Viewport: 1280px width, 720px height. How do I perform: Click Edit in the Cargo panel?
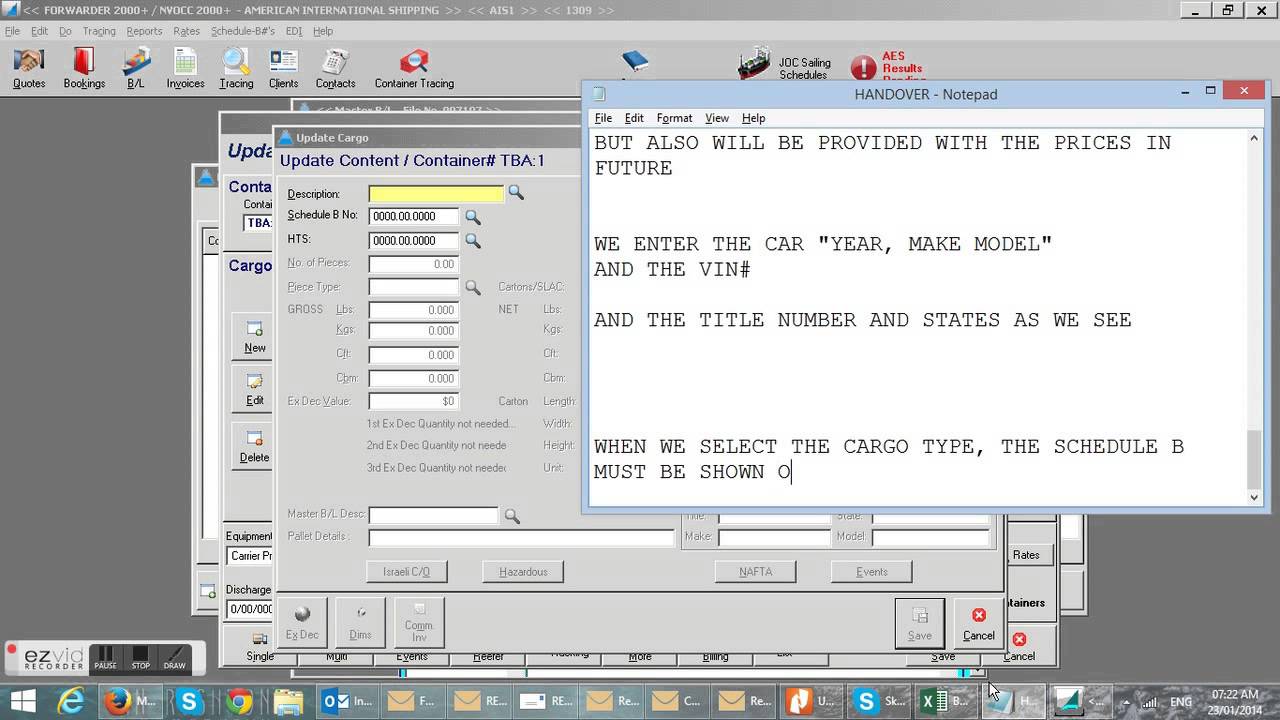tap(255, 390)
